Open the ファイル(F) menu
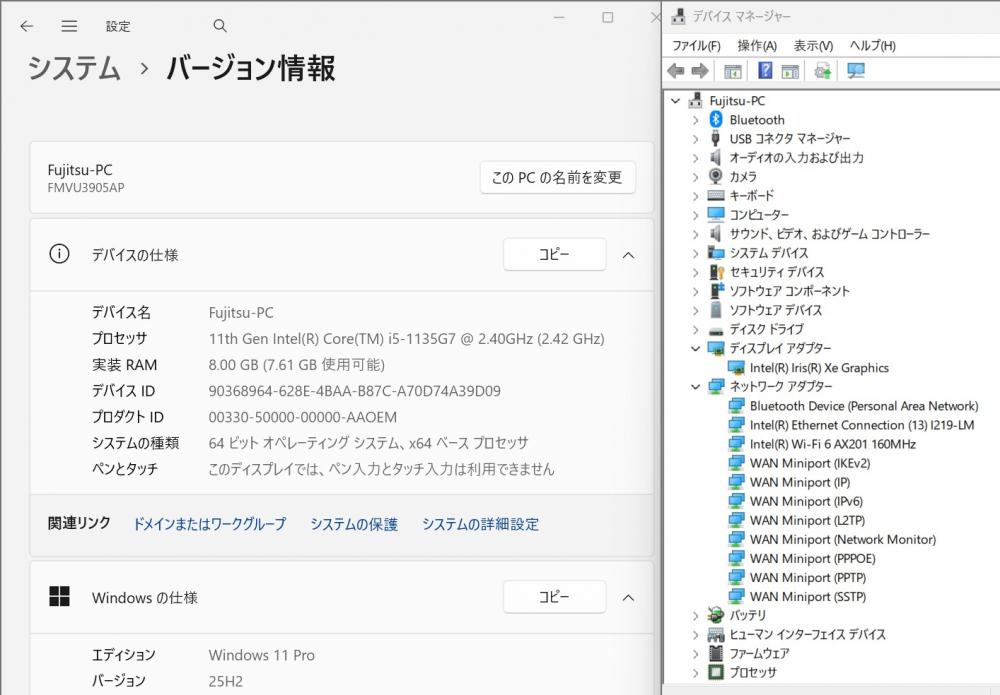 (x=696, y=46)
